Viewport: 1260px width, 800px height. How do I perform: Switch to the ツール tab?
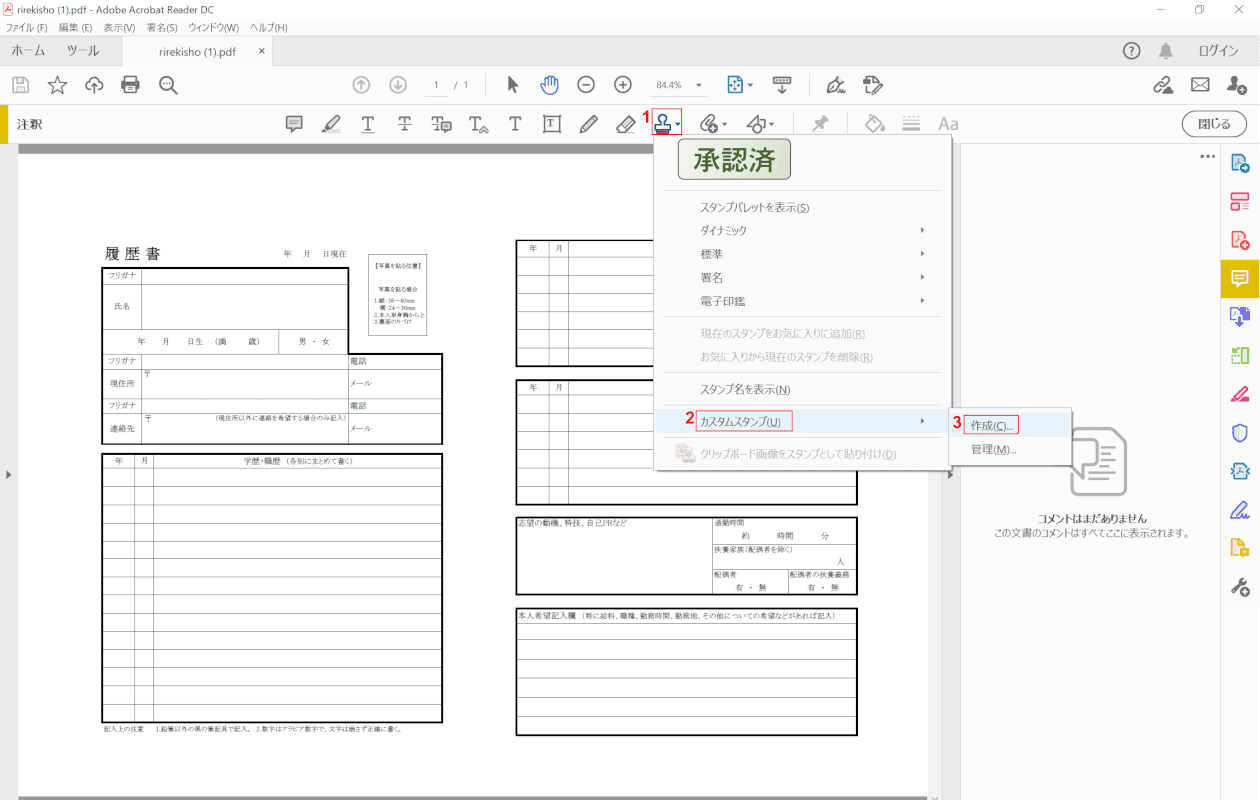pos(83,51)
